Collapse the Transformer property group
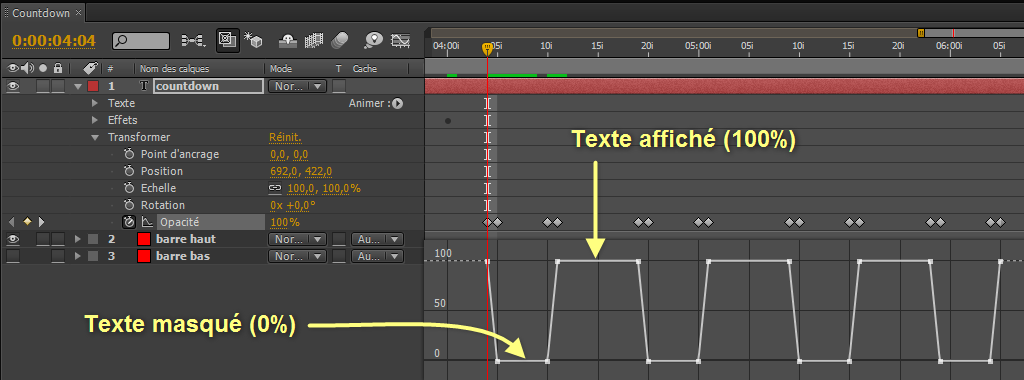This screenshot has width=1024, height=380. coord(95,137)
